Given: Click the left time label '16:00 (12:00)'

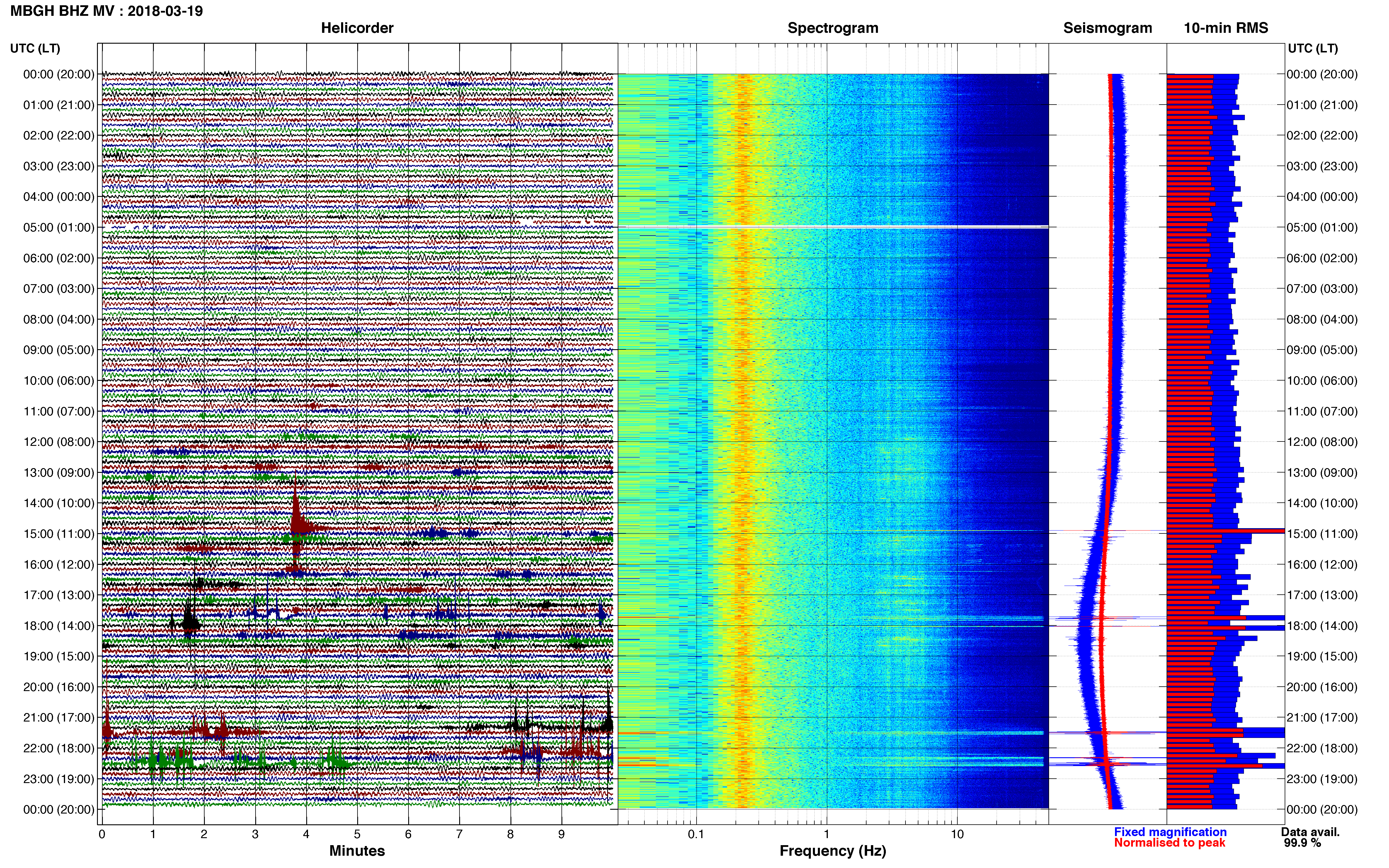Looking at the screenshot, I should pos(59,564).
